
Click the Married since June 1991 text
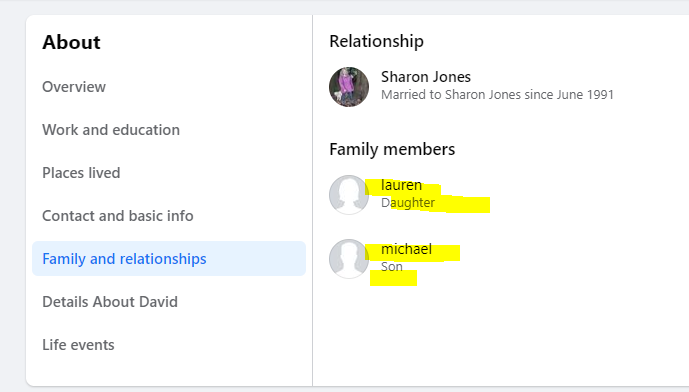[497, 94]
